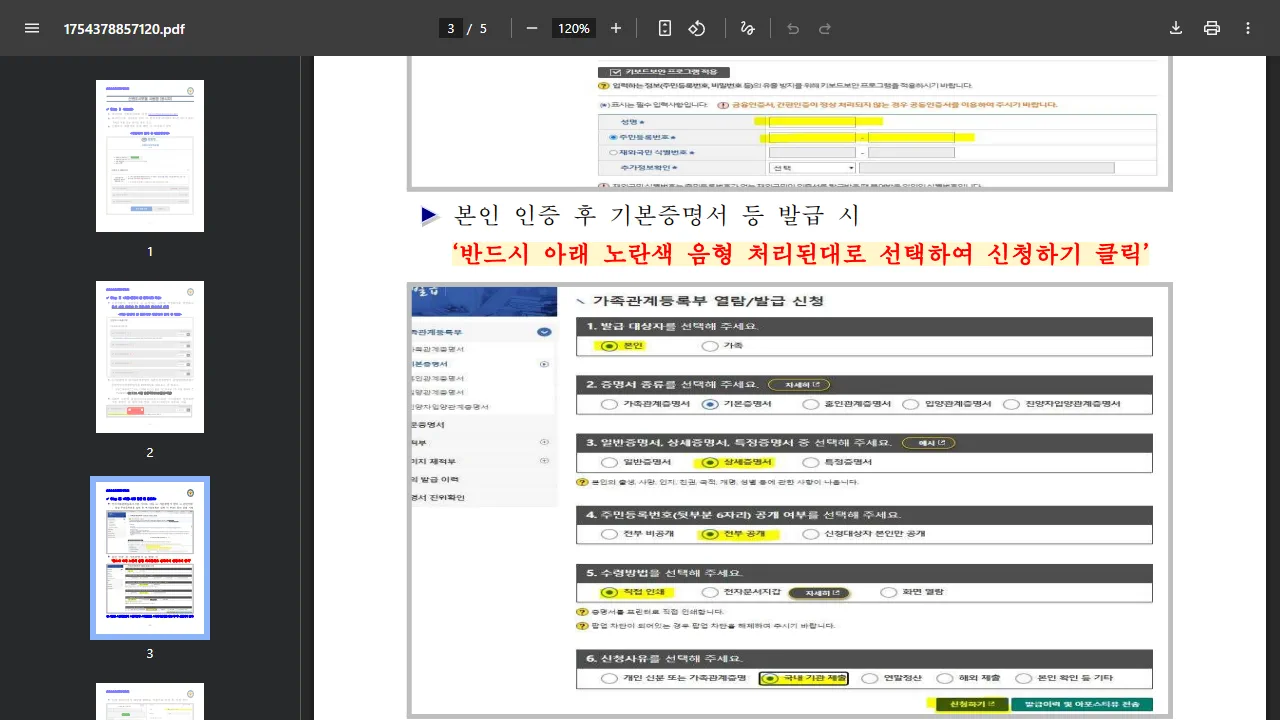Viewport: 1280px width, 720px height.
Task: Click the 신청하기 button
Action: (x=972, y=704)
